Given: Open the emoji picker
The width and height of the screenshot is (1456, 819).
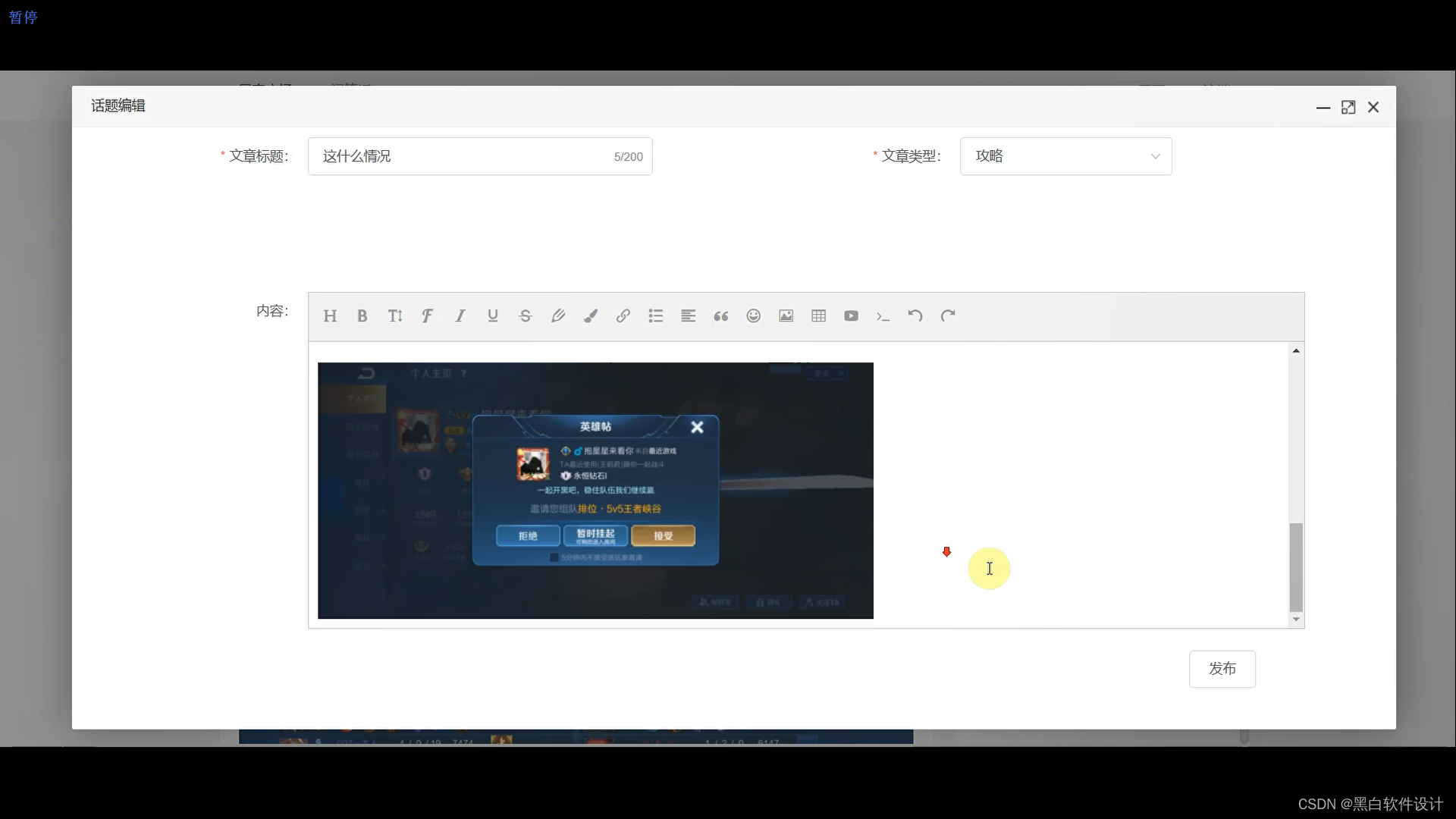Looking at the screenshot, I should pos(754,316).
